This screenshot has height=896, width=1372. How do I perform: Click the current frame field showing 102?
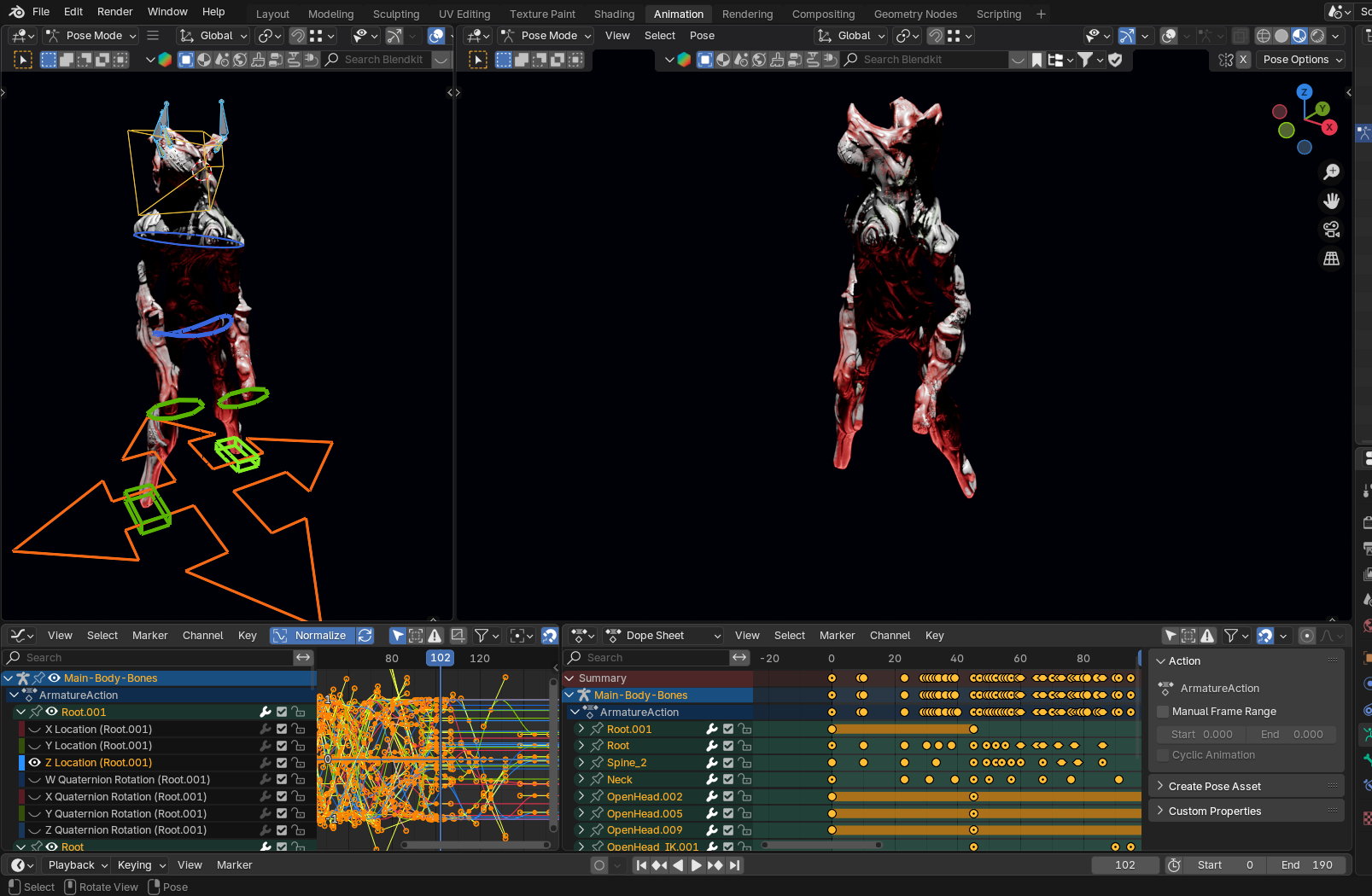coord(1125,865)
